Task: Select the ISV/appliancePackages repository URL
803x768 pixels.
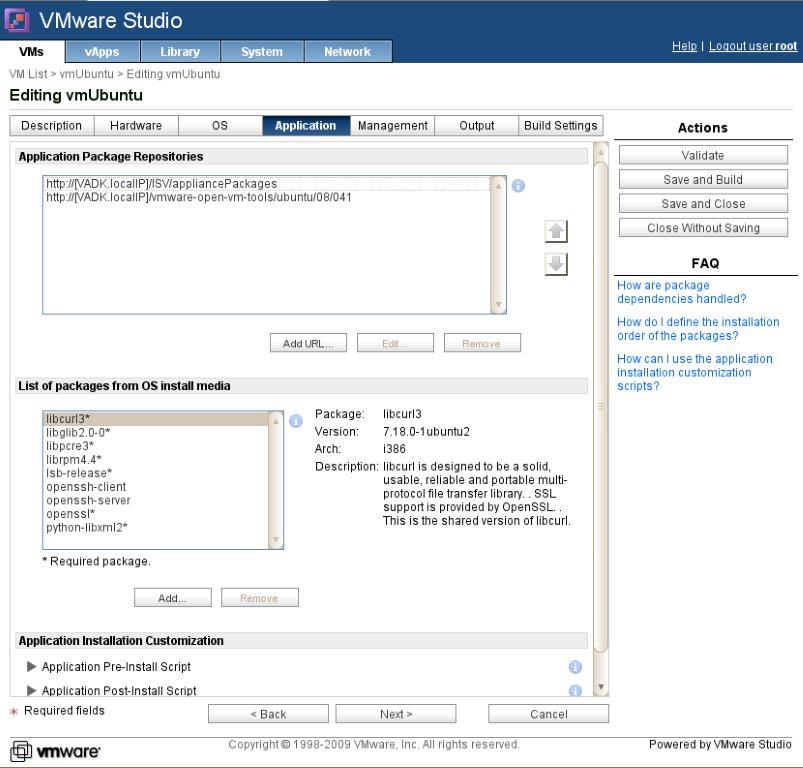Action: click(267, 183)
